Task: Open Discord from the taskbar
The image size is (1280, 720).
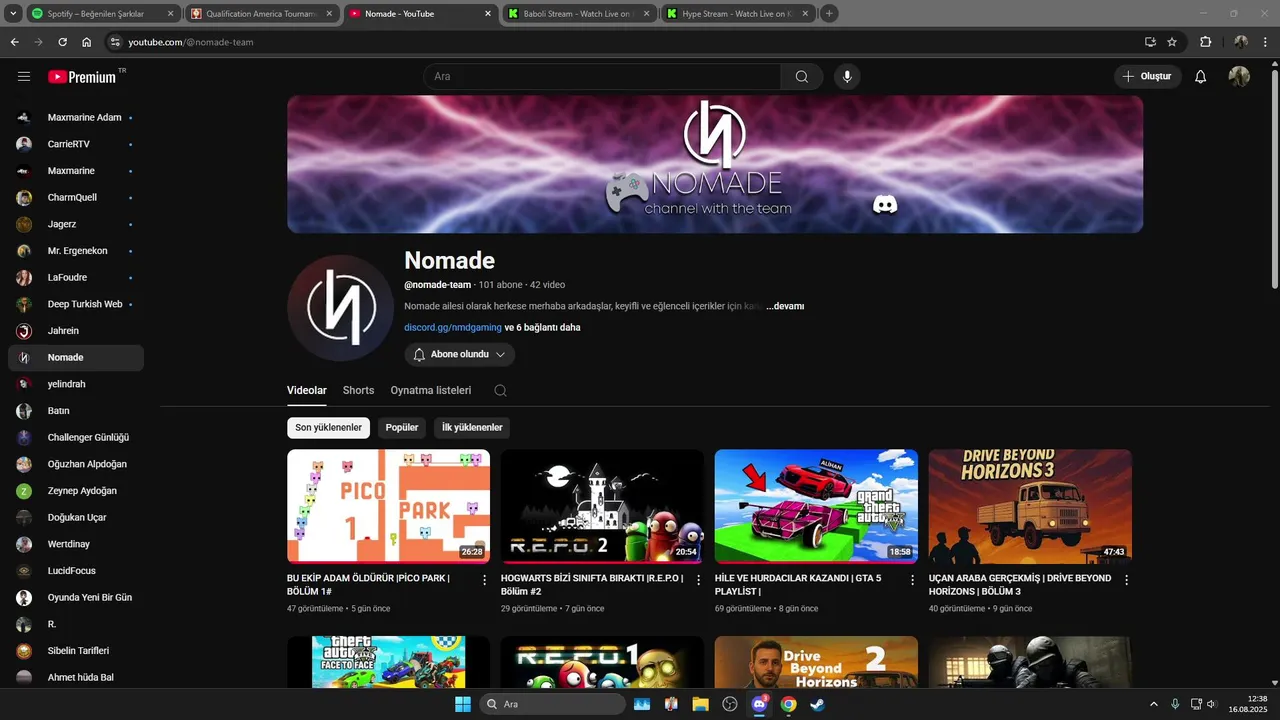Action: (x=759, y=704)
